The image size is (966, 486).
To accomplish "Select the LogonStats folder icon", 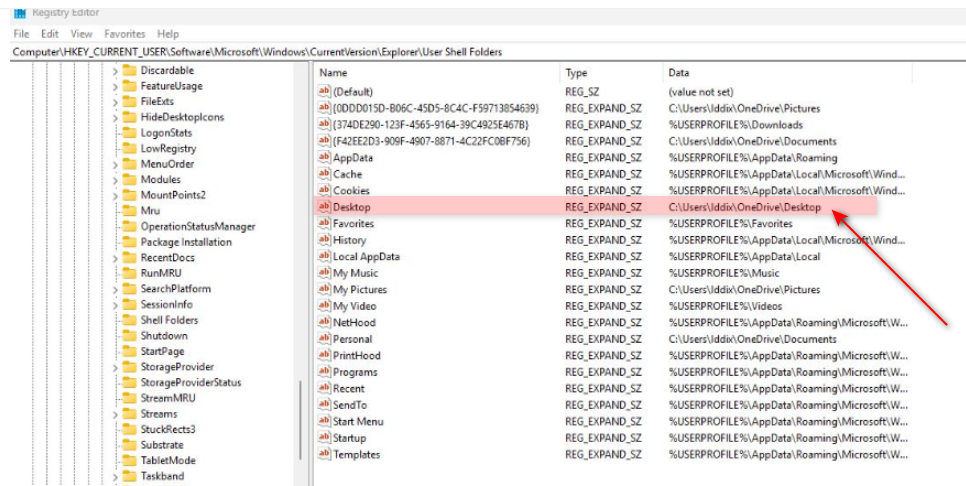I will coord(129,132).
